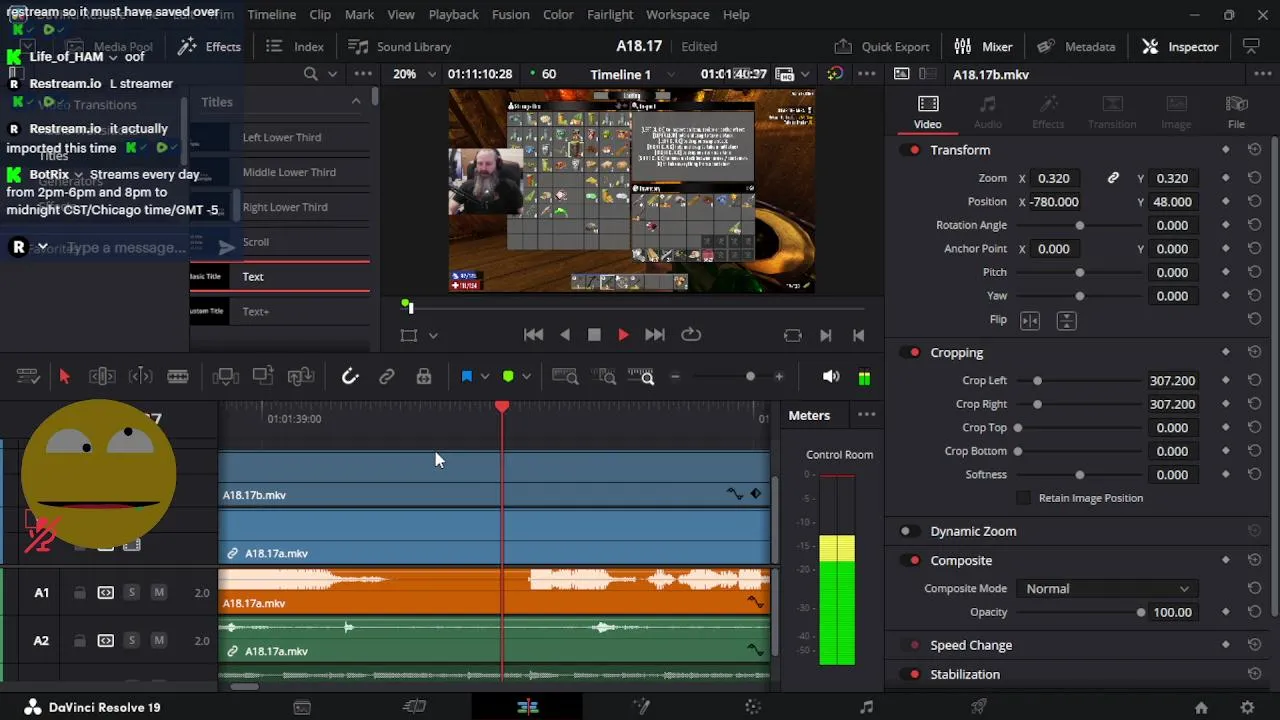Flip the clip vertically
This screenshot has height=720, width=1280.
coord(1066,320)
